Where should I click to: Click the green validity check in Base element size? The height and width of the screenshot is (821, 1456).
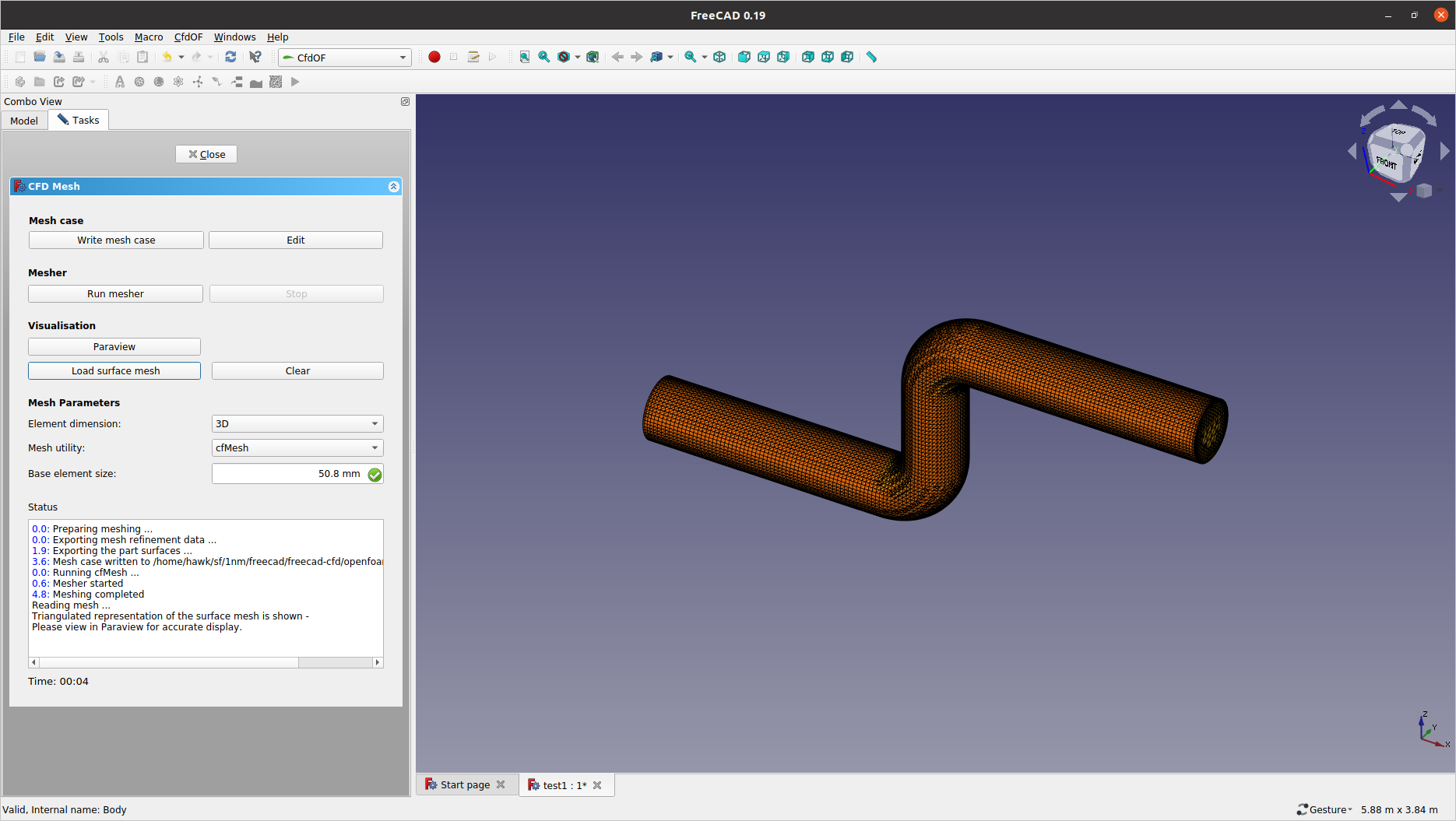pyautogui.click(x=375, y=474)
